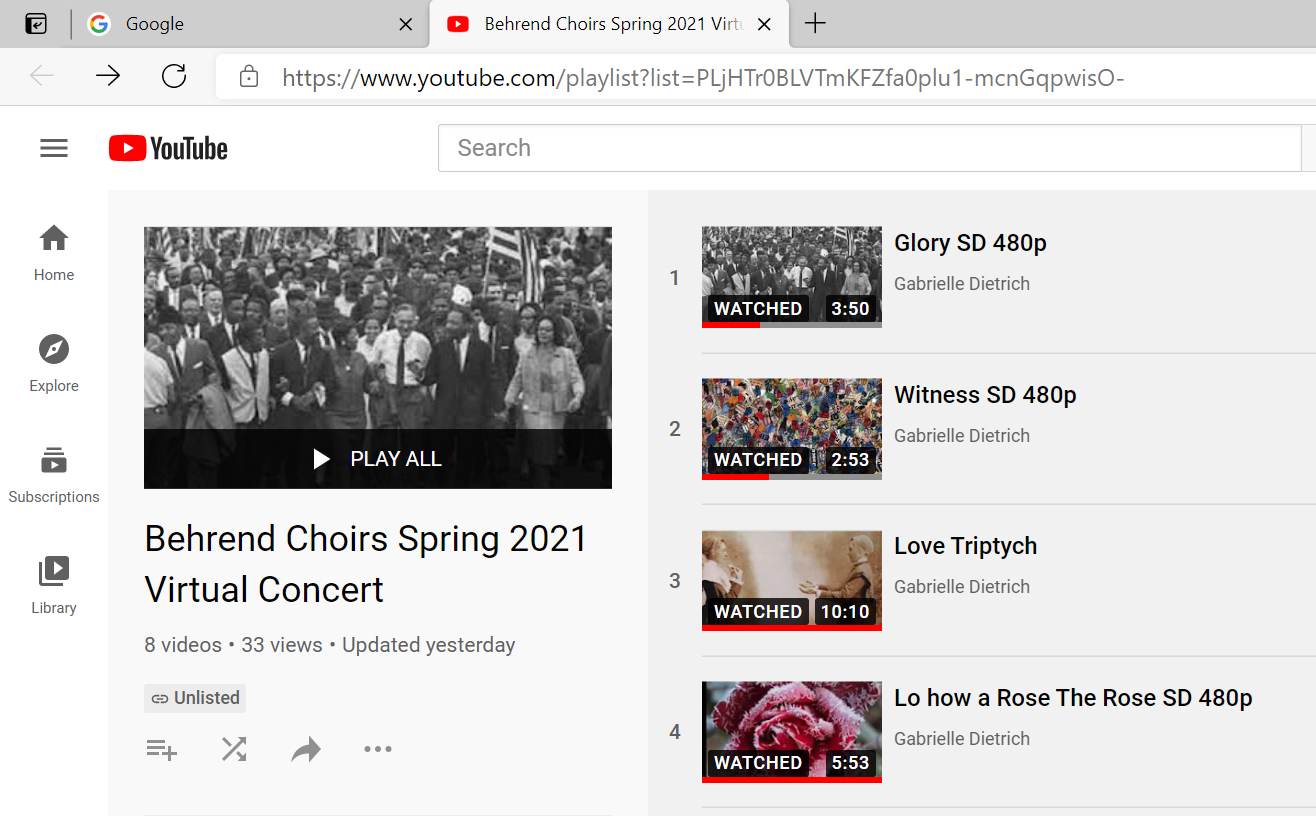
Task: Open the Love Triptych video
Action: tap(965, 546)
